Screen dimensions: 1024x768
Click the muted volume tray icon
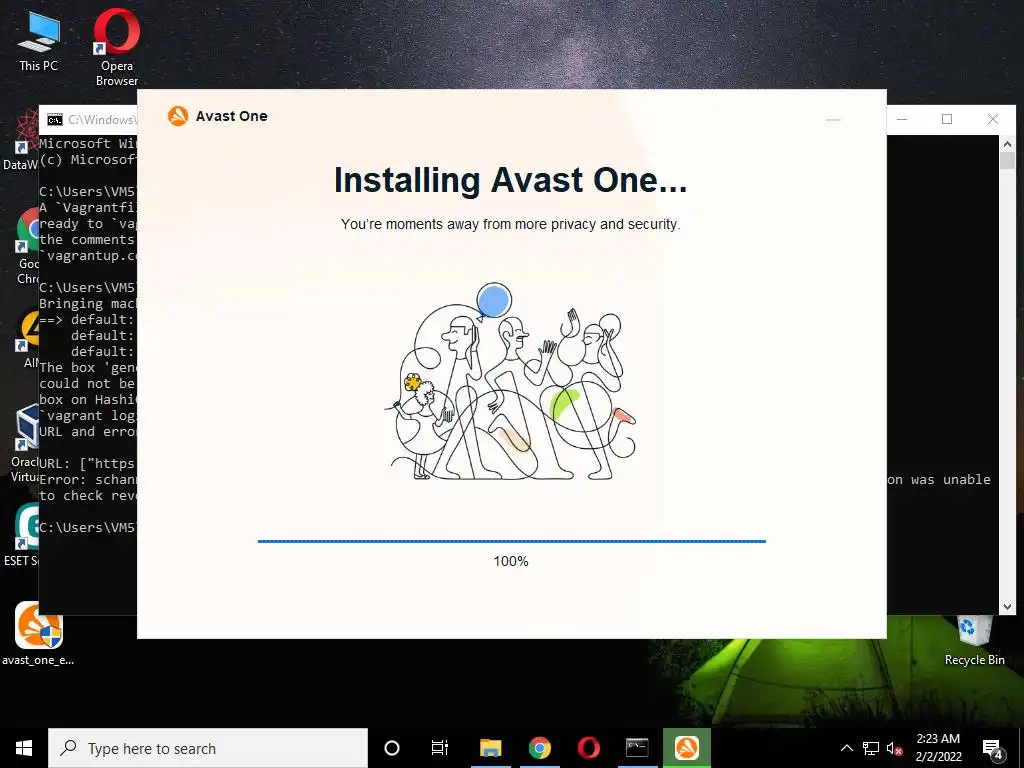click(x=895, y=748)
